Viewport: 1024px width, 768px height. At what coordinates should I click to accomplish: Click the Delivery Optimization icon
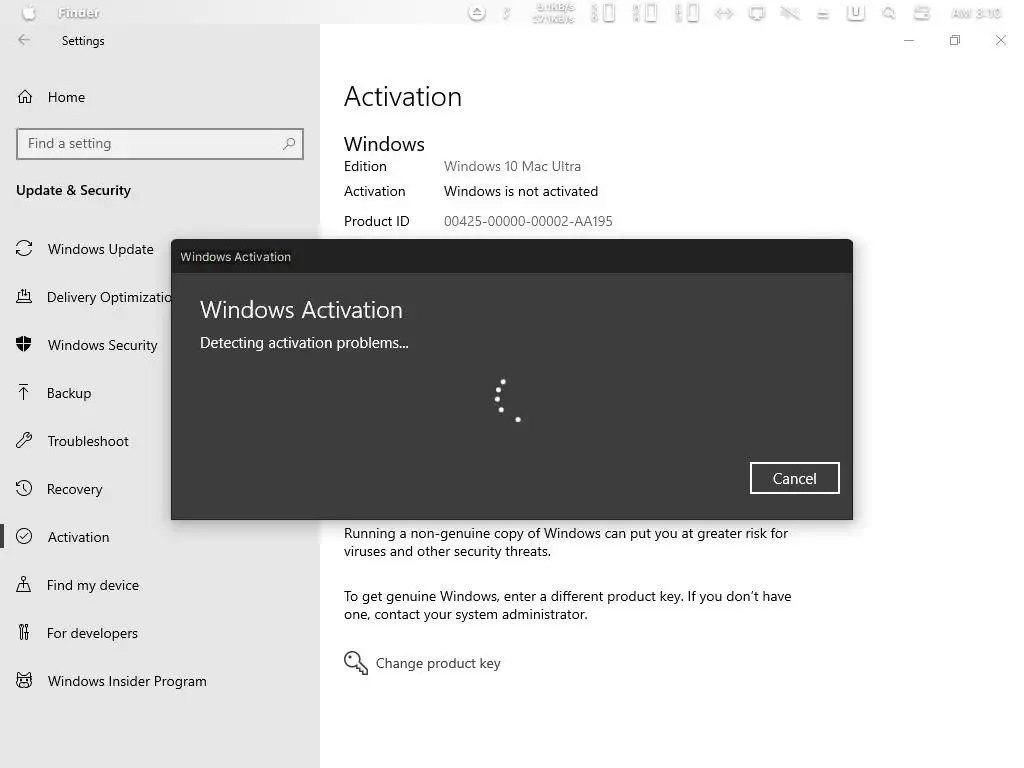tap(24, 296)
